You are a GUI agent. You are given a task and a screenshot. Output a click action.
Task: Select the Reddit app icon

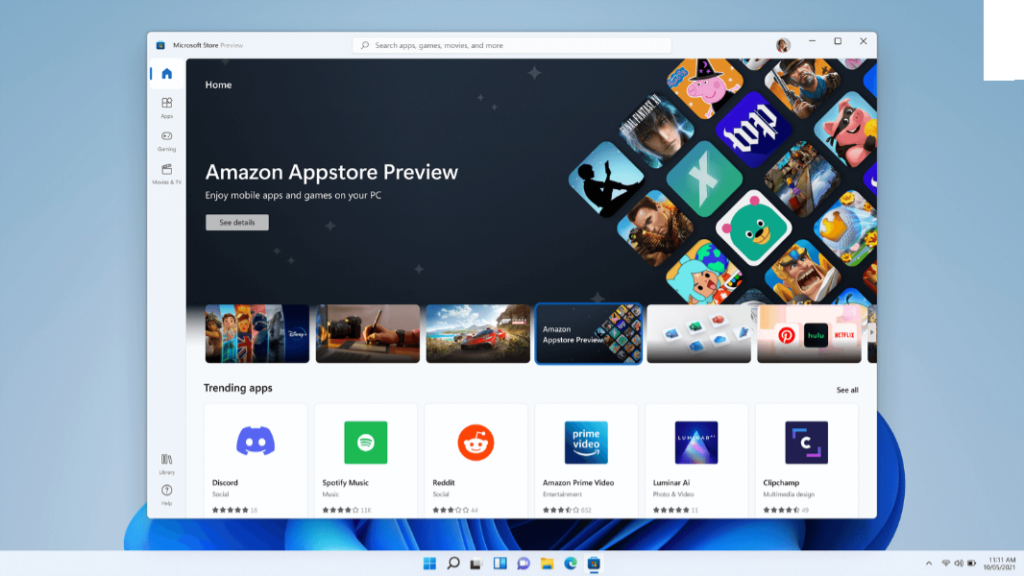476,441
